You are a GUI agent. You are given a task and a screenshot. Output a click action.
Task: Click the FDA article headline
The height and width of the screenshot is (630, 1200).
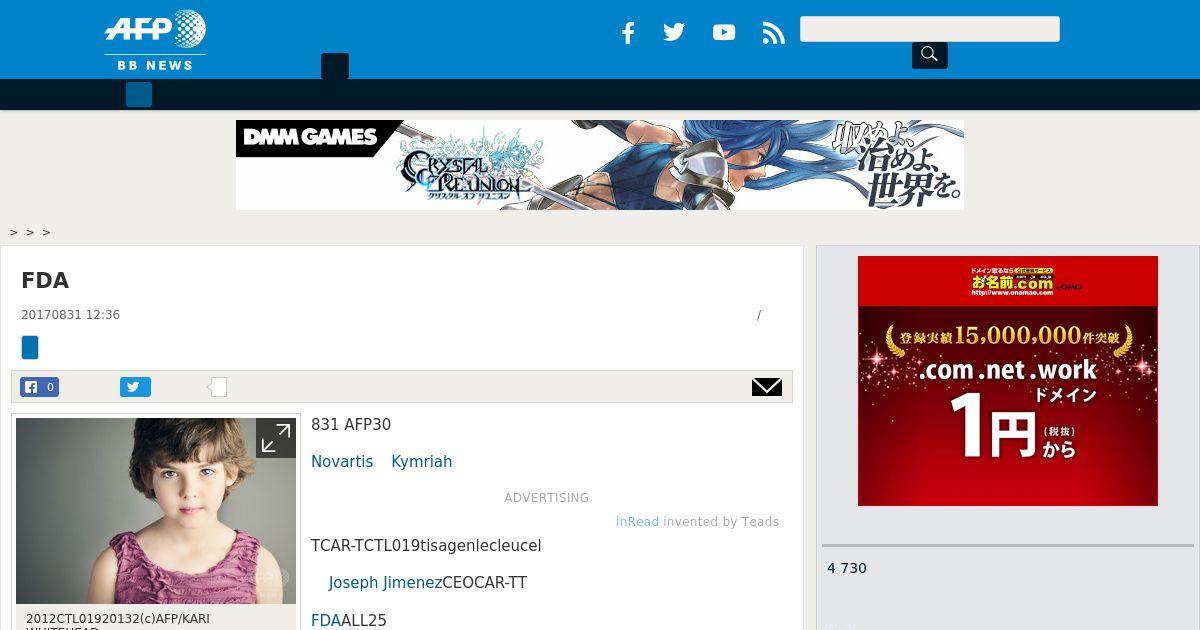click(45, 281)
